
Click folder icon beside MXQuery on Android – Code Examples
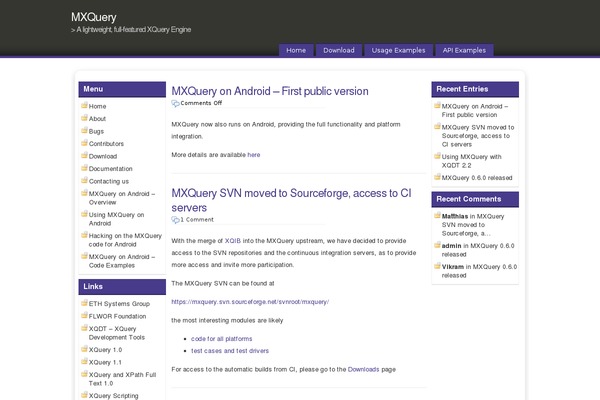click(85, 256)
